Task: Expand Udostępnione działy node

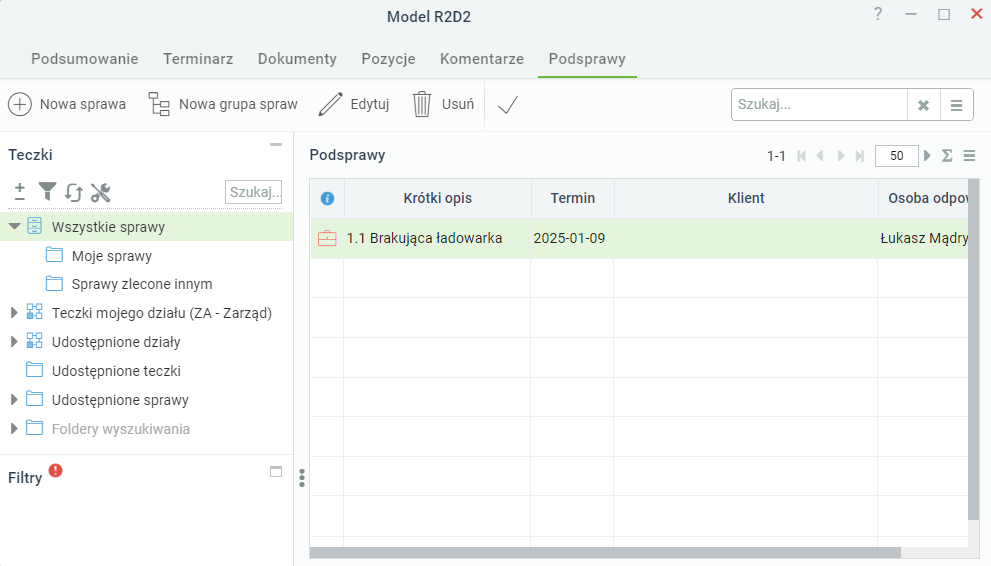Action: tap(14, 342)
